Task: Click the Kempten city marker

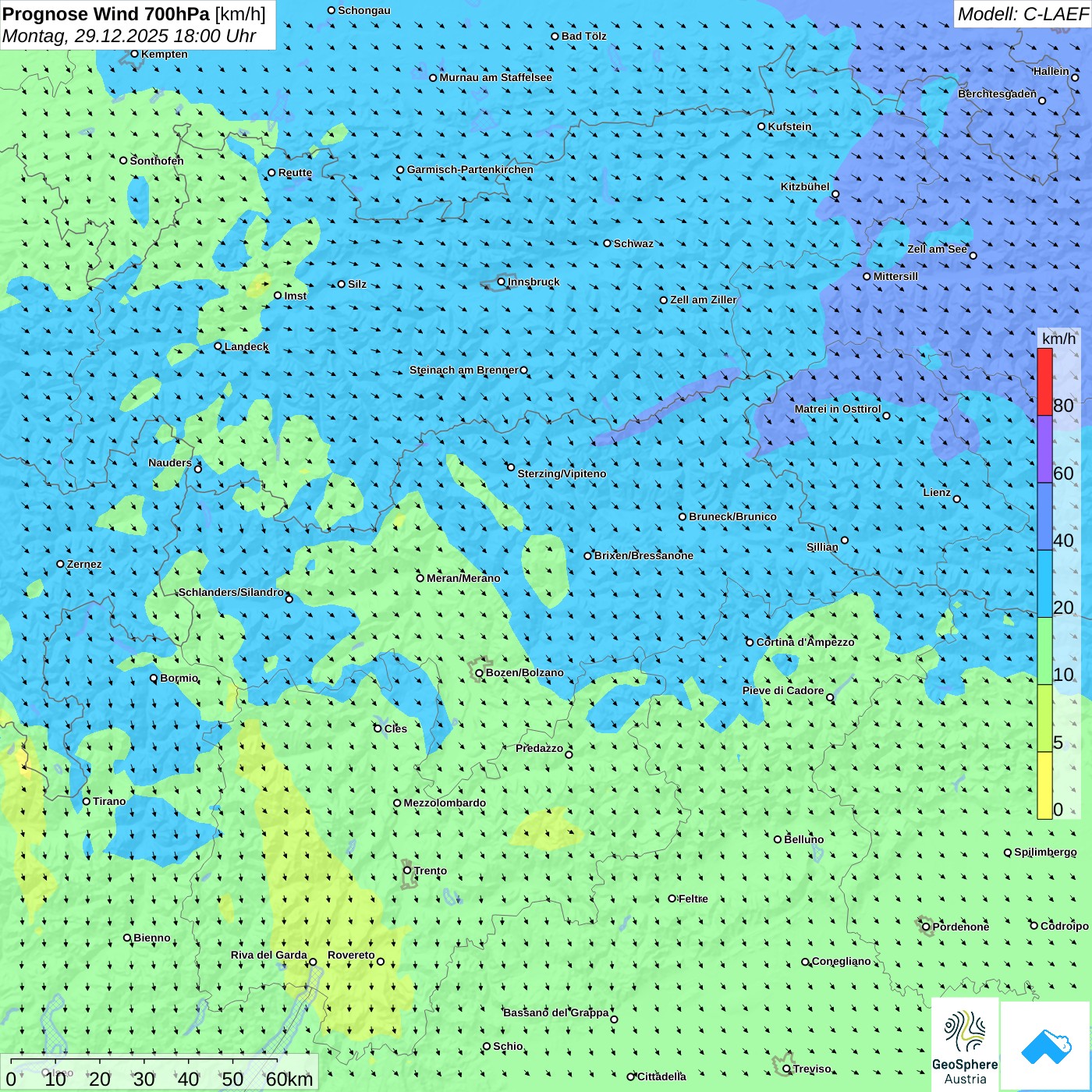Action: point(135,54)
